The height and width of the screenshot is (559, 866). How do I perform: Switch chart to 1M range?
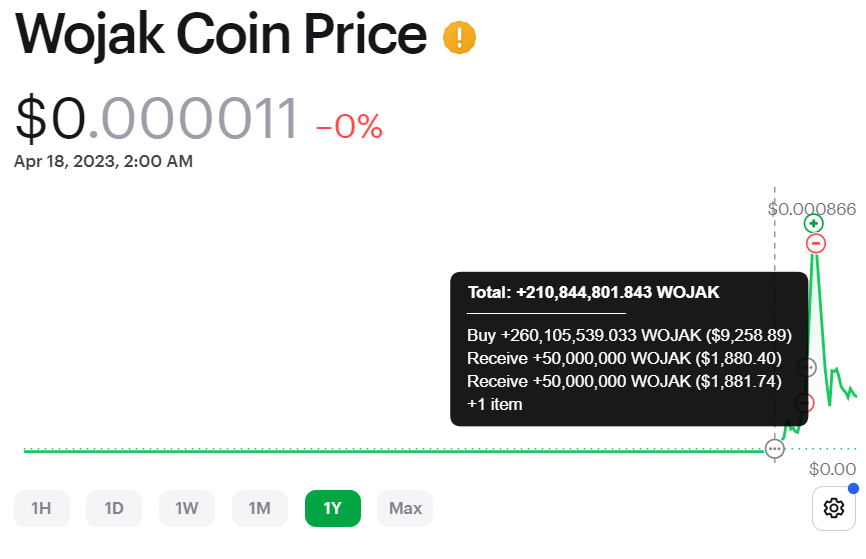coord(260,508)
